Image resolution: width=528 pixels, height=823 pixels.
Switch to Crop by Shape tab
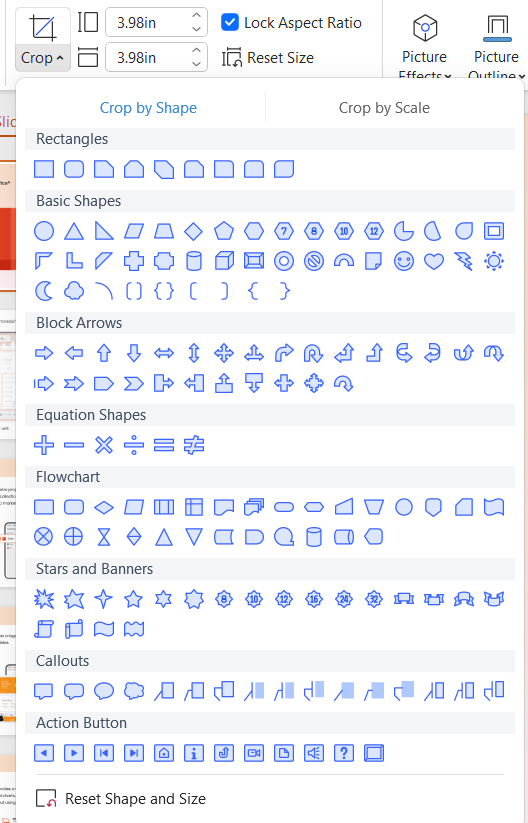[x=149, y=108]
